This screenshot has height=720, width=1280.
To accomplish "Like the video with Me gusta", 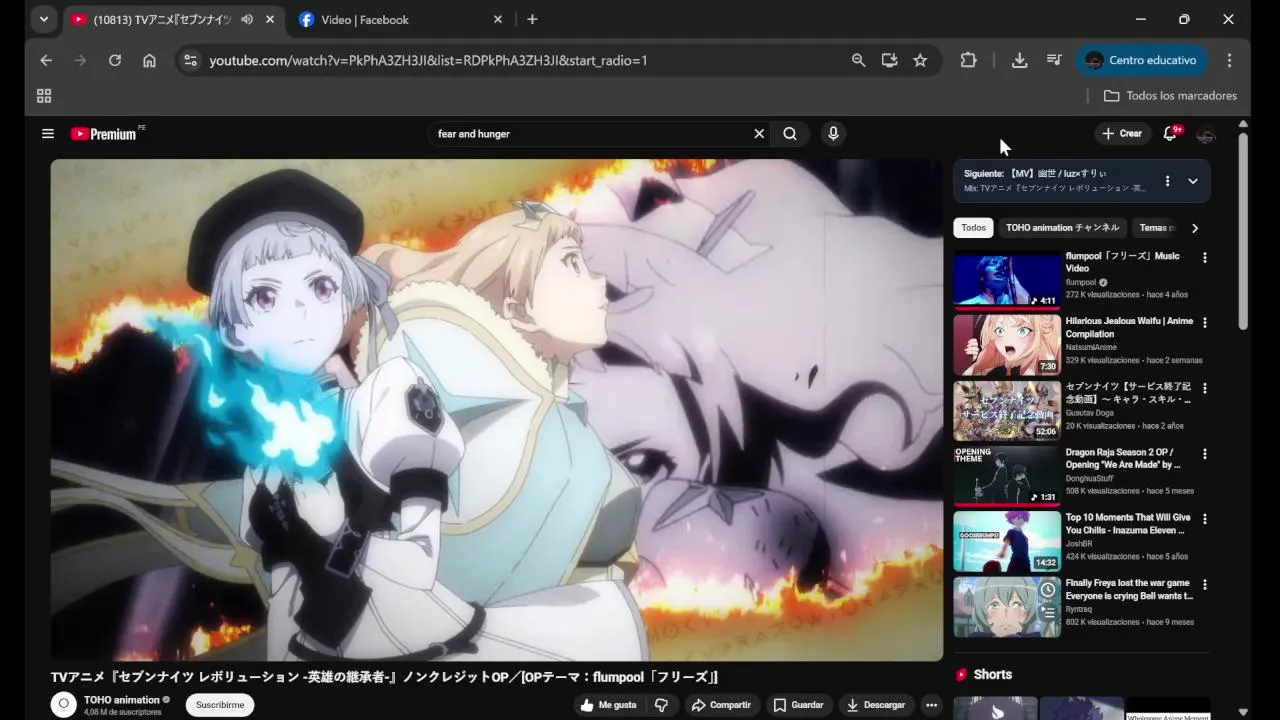I will point(608,705).
